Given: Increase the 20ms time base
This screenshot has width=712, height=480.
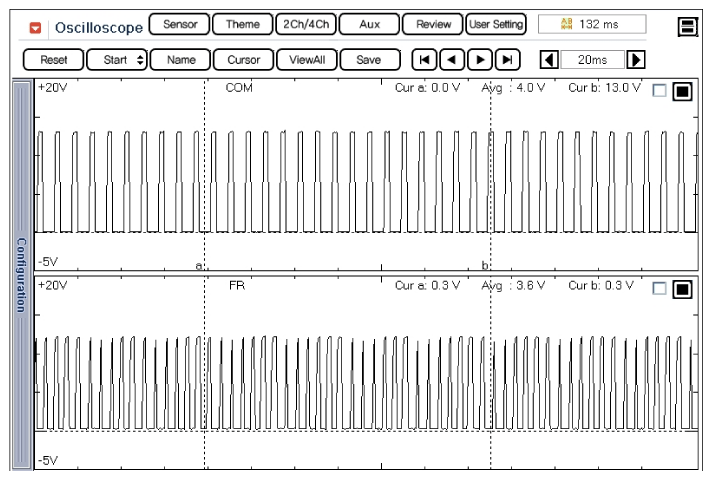Looking at the screenshot, I should 634,59.
